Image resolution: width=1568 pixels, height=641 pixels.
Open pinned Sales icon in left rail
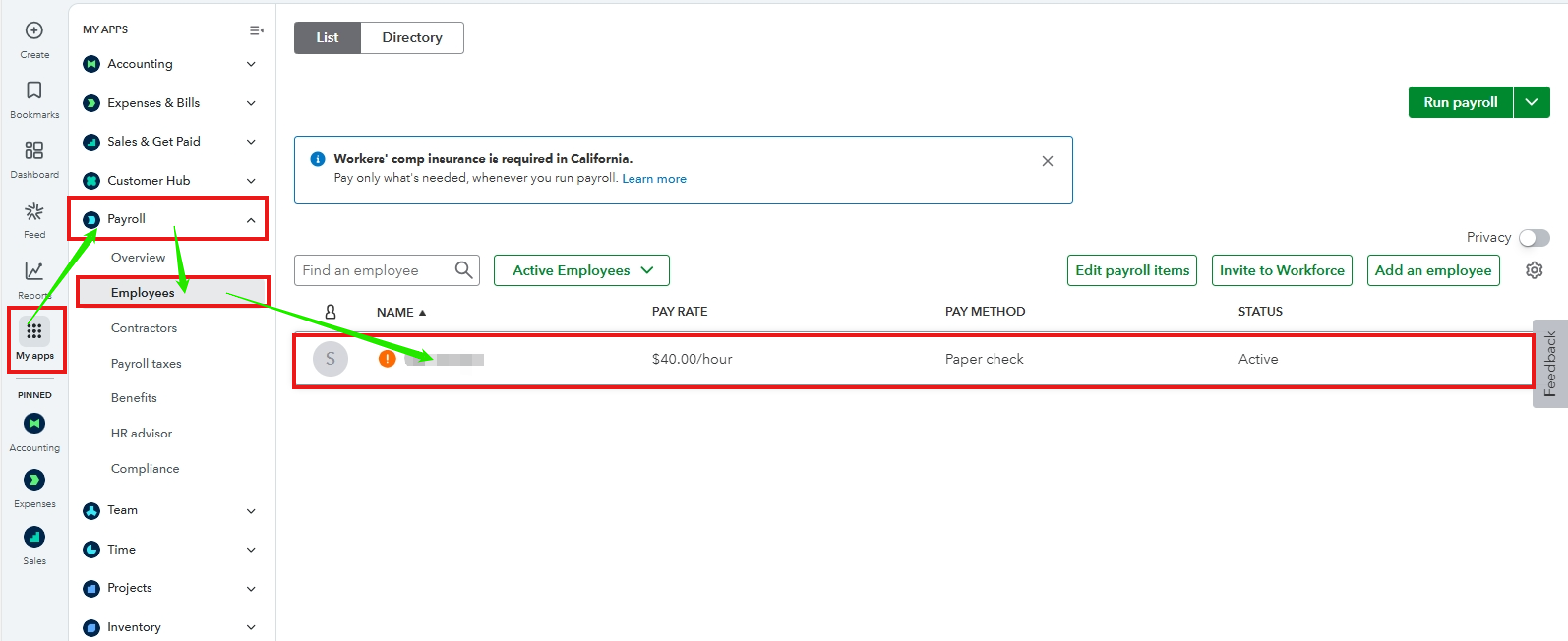tap(34, 537)
